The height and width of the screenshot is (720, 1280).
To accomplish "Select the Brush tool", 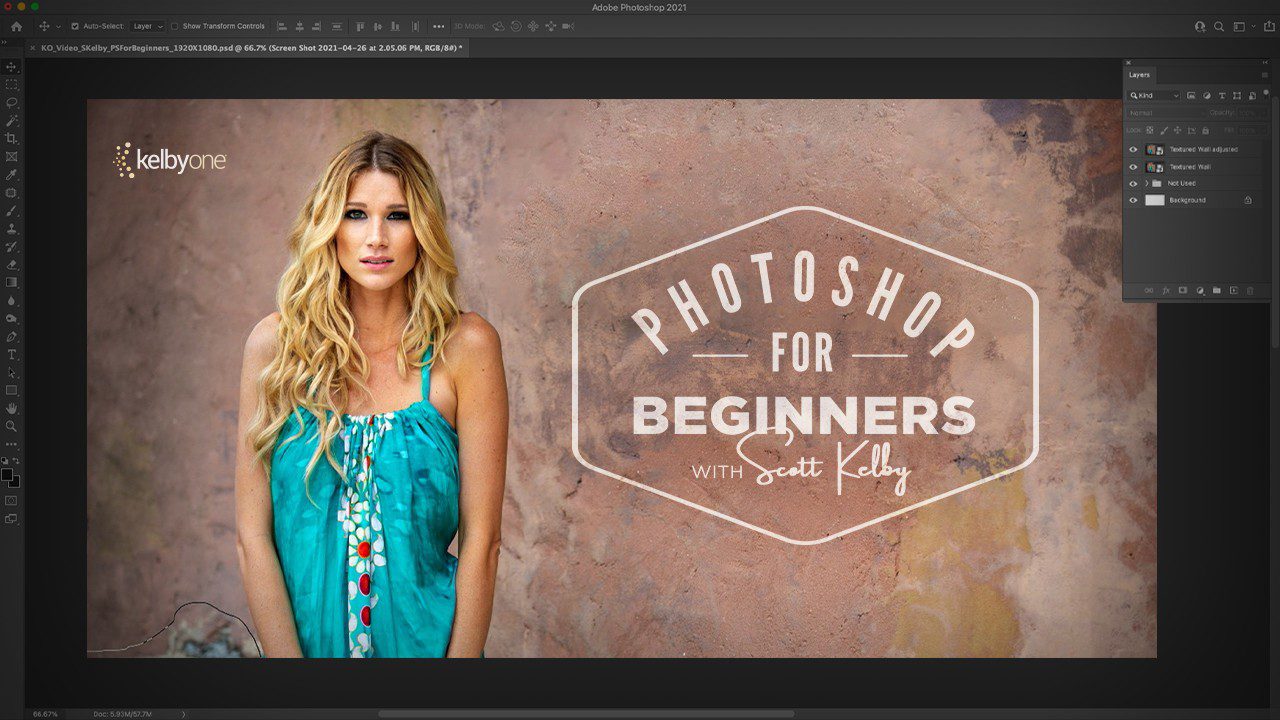I will tap(12, 211).
